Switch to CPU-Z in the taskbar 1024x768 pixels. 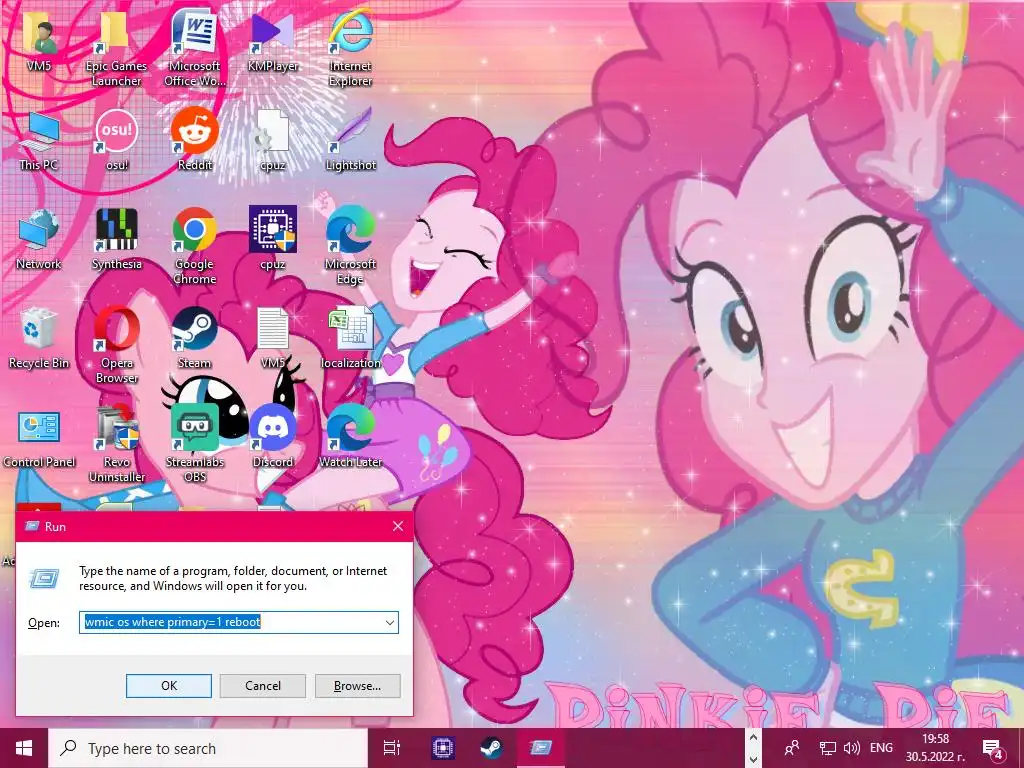pyautogui.click(x=443, y=748)
